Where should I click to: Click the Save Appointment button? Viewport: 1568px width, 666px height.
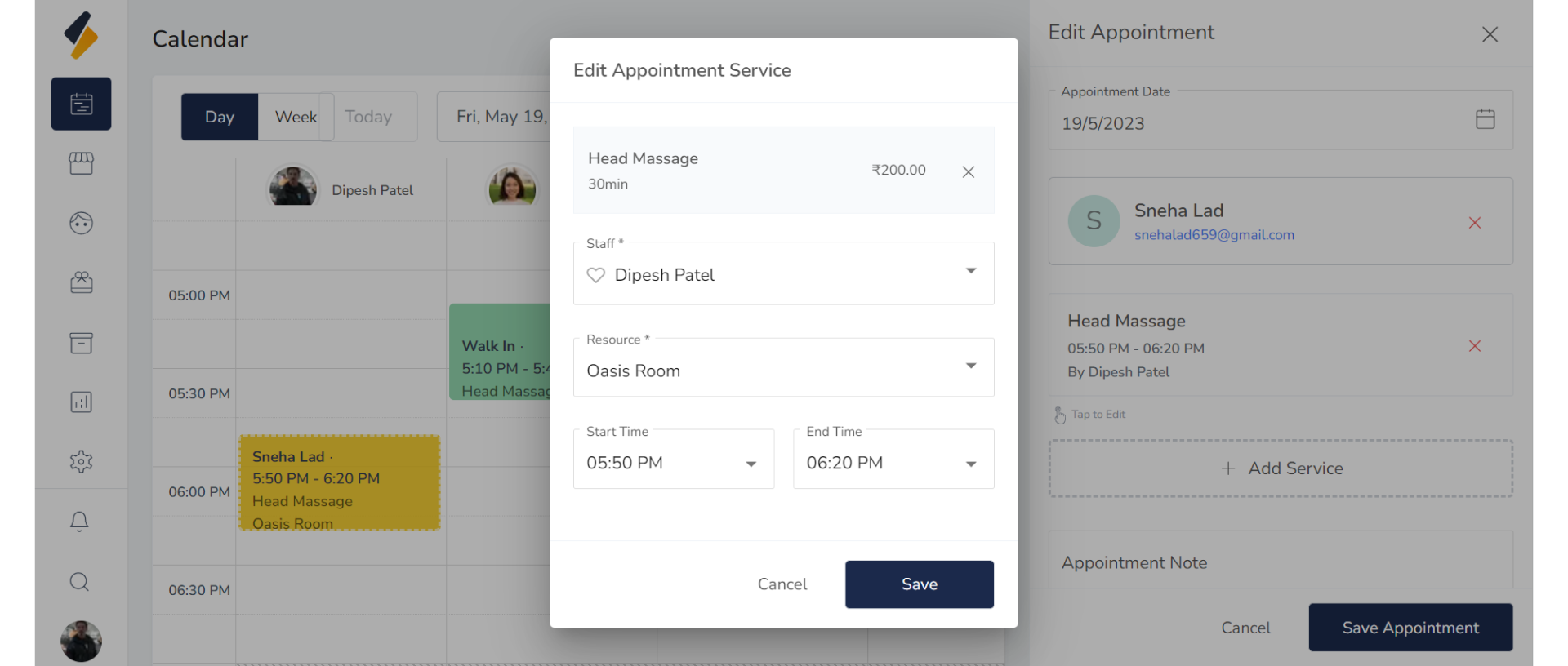point(1410,628)
